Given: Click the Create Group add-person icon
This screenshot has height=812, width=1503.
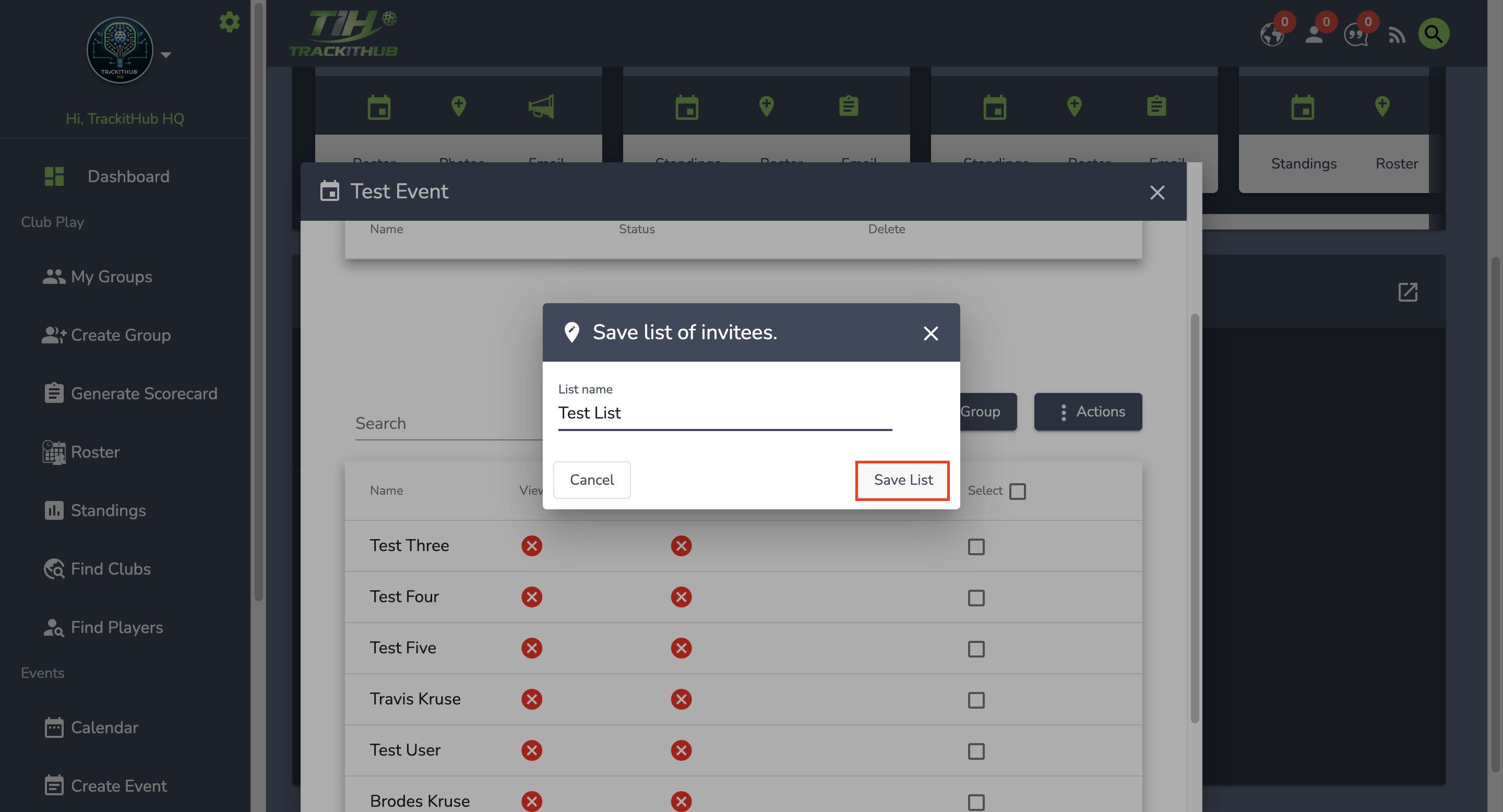Looking at the screenshot, I should (x=54, y=335).
